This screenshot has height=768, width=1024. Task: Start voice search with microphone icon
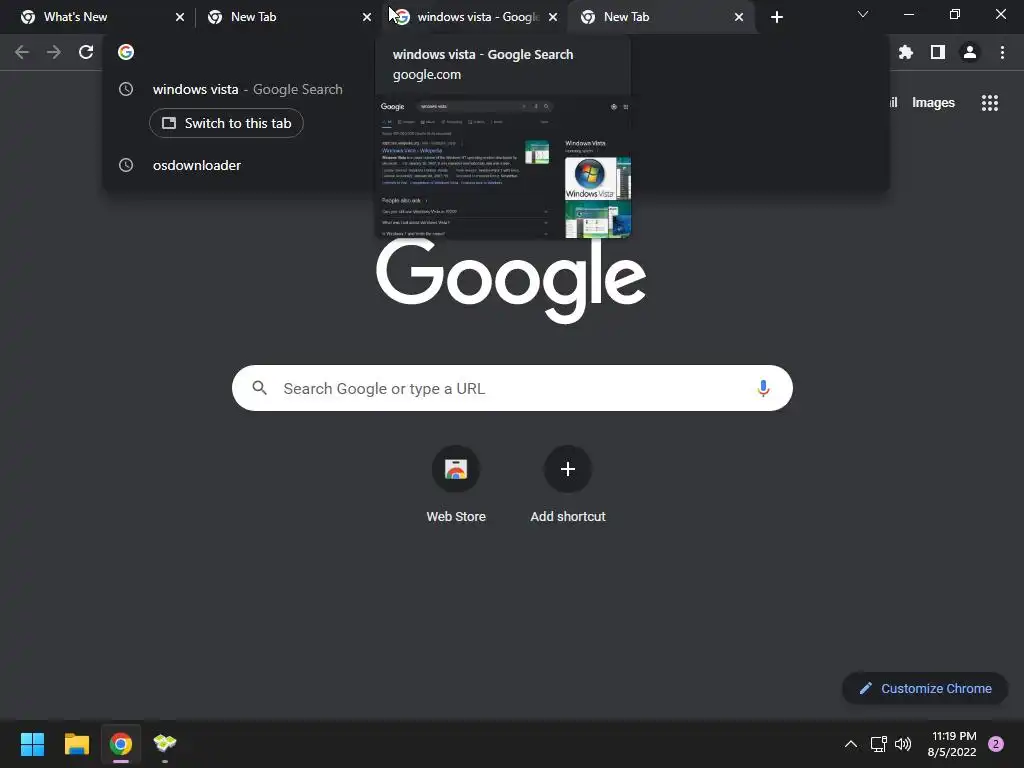763,388
